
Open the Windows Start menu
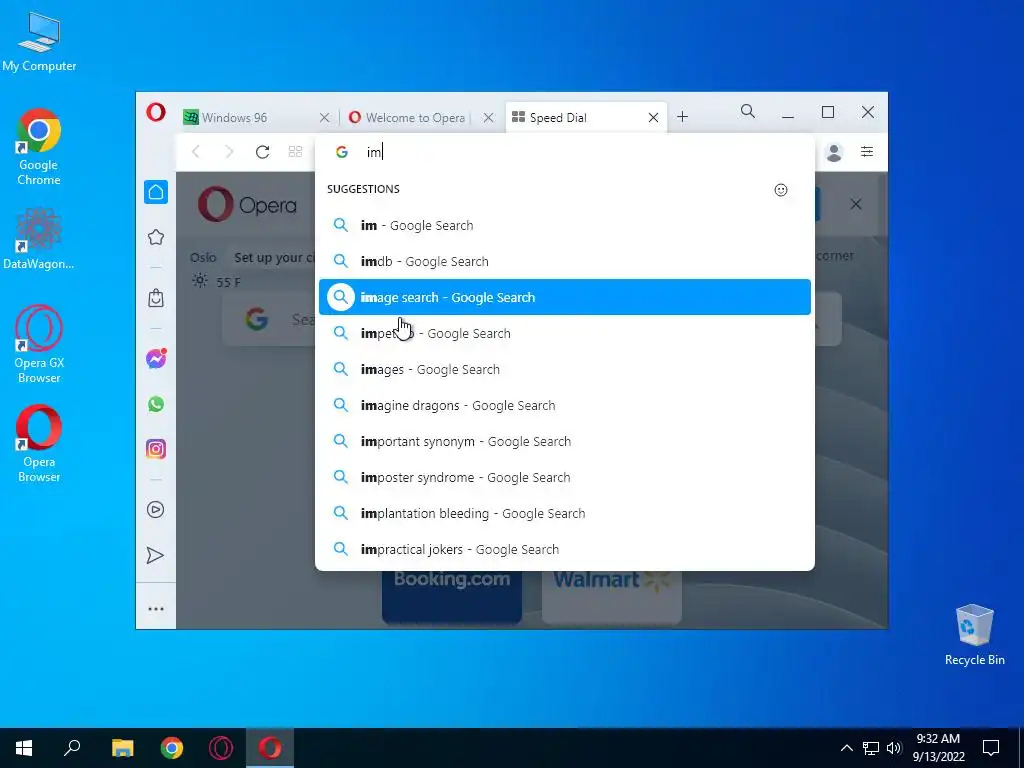point(24,748)
